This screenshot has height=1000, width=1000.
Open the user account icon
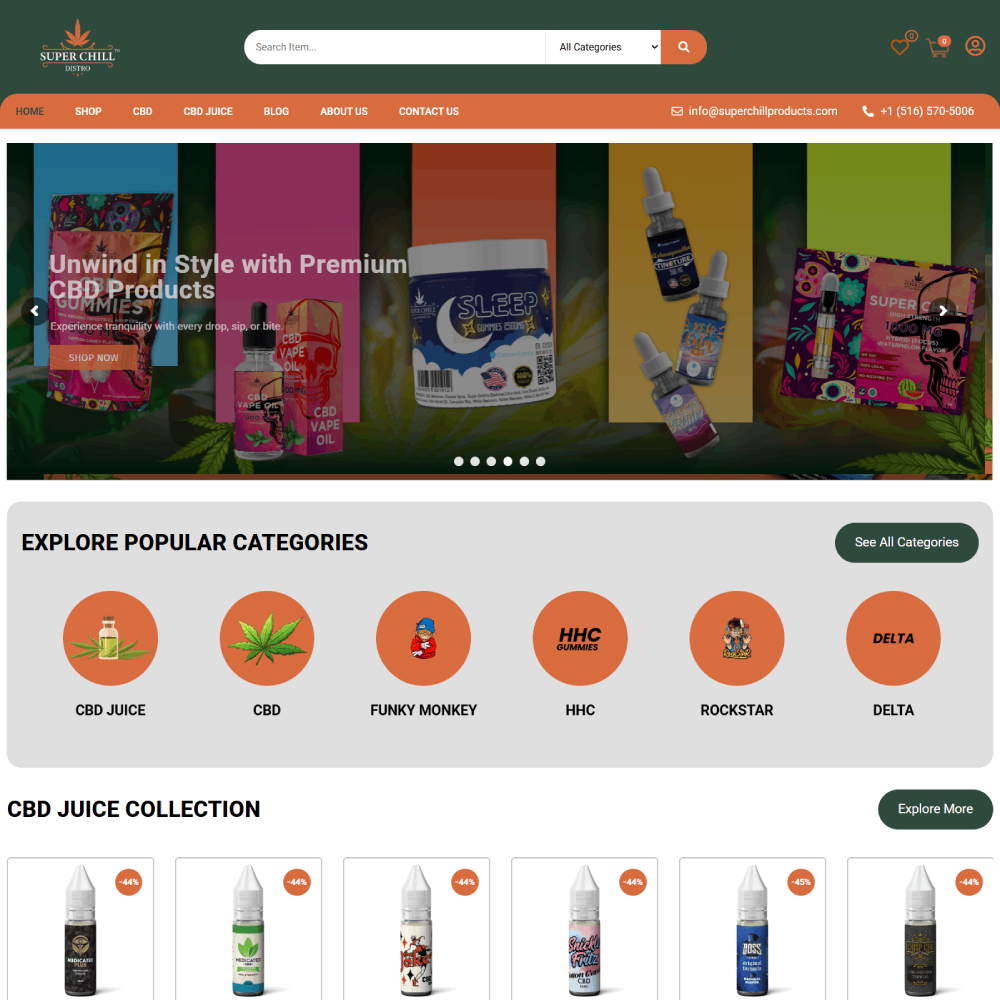974,47
